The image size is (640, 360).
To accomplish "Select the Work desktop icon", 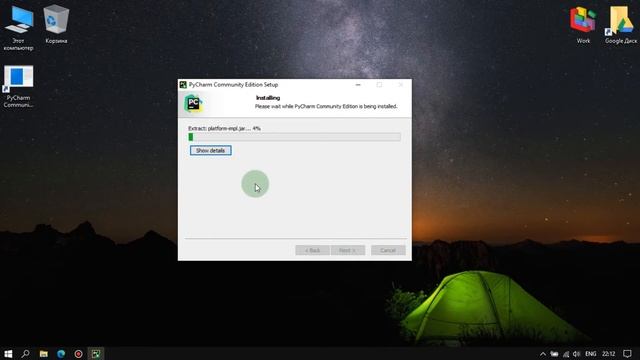I will tap(583, 24).
